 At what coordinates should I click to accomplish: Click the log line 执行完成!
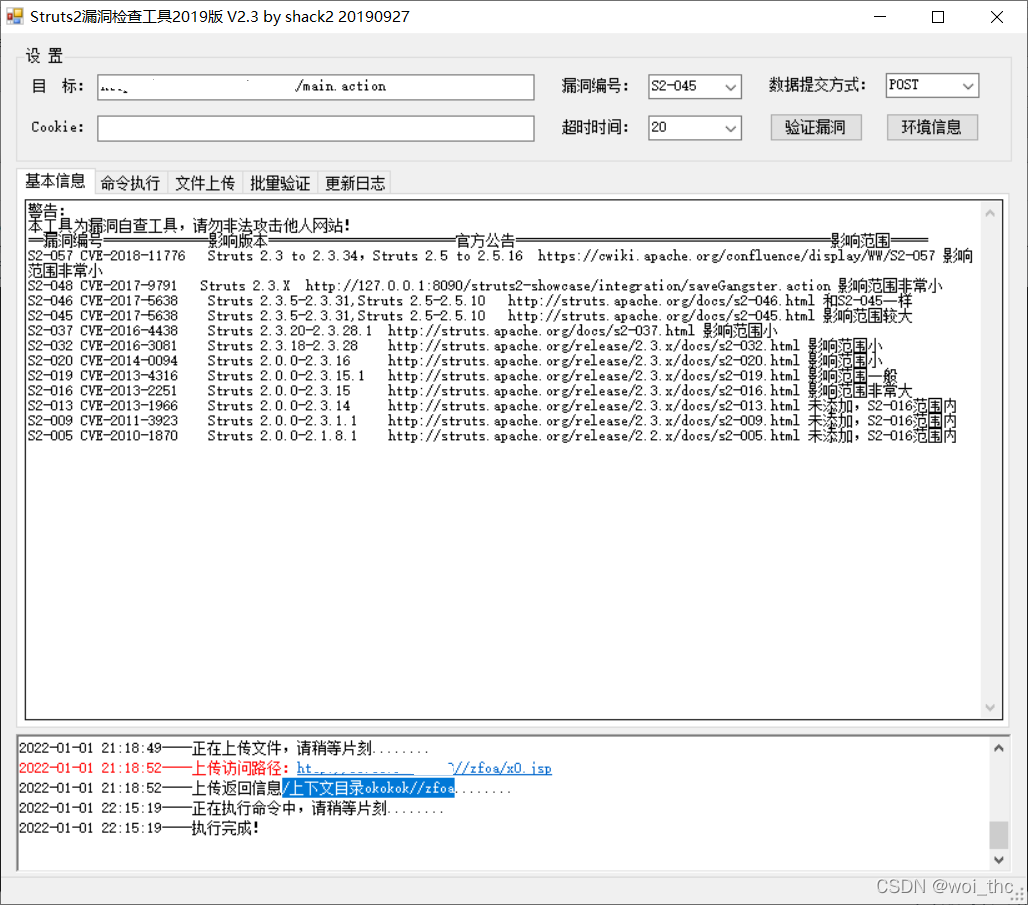coord(139,828)
